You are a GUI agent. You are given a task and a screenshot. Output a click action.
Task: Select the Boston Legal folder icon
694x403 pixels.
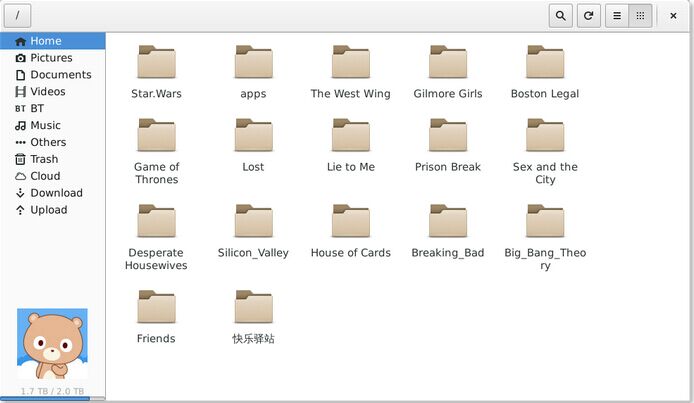pos(545,61)
